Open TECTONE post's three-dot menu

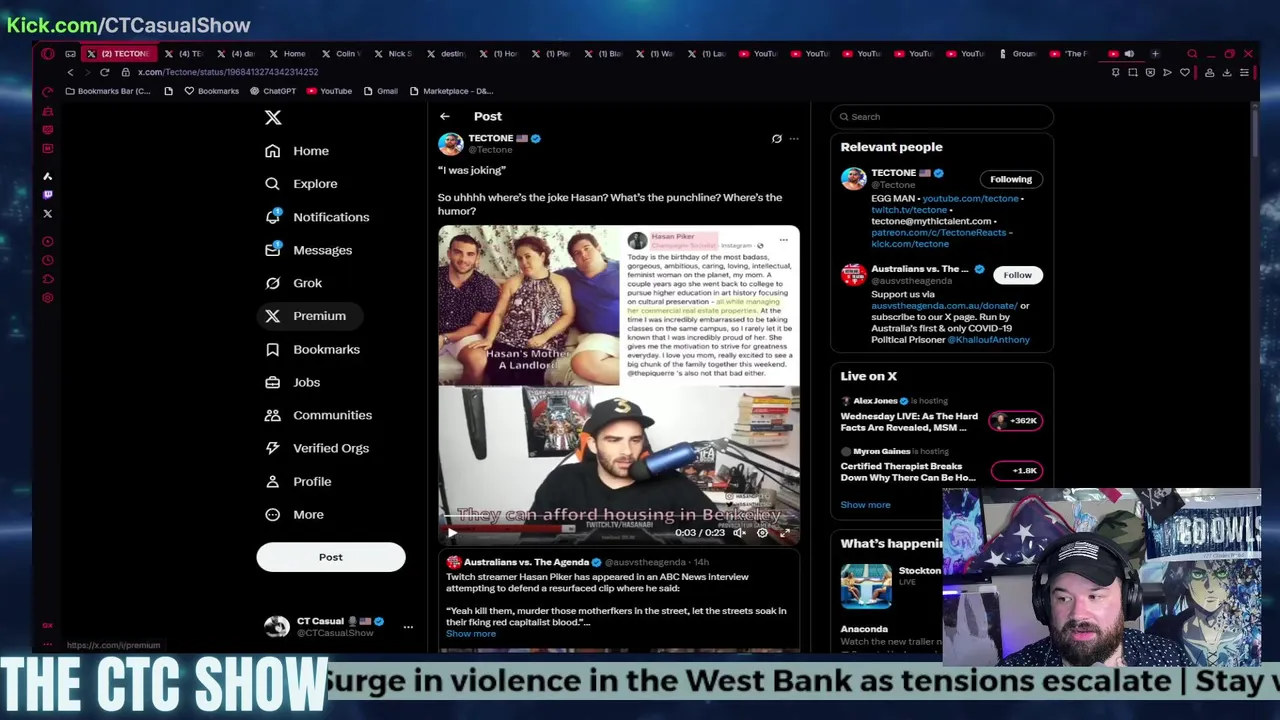pyautogui.click(x=794, y=139)
